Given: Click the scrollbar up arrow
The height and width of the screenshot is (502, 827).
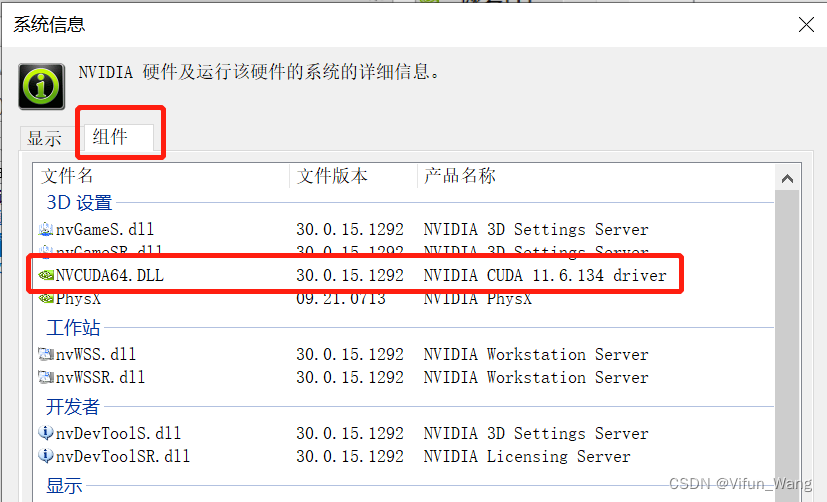Looking at the screenshot, I should (787, 179).
